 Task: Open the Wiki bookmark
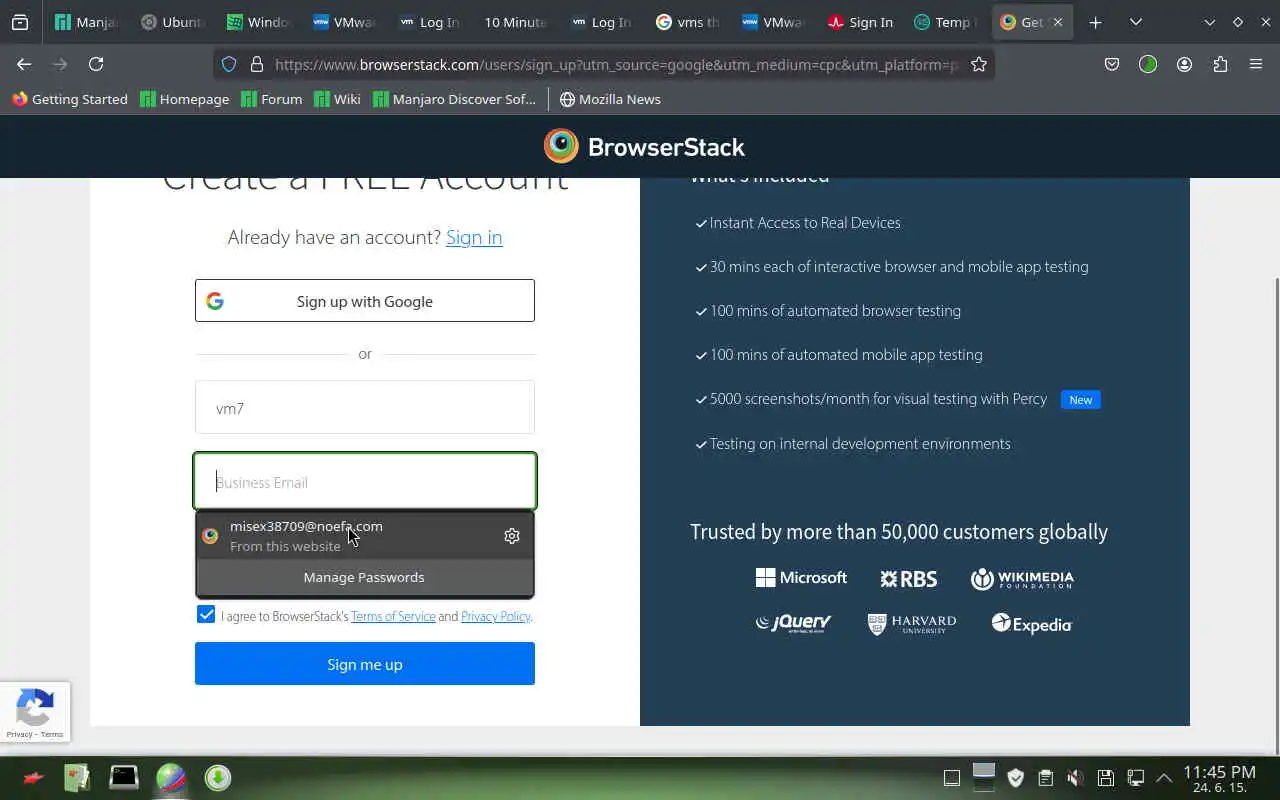[x=337, y=99]
